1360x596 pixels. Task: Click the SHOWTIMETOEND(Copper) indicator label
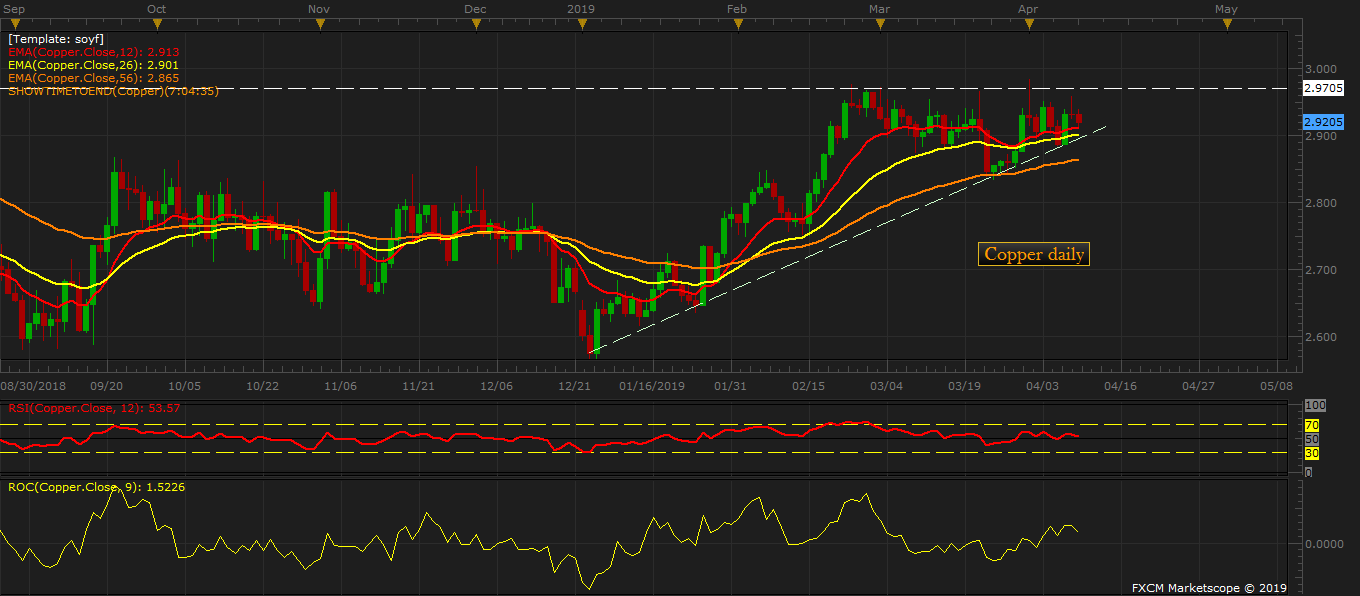coord(113,90)
